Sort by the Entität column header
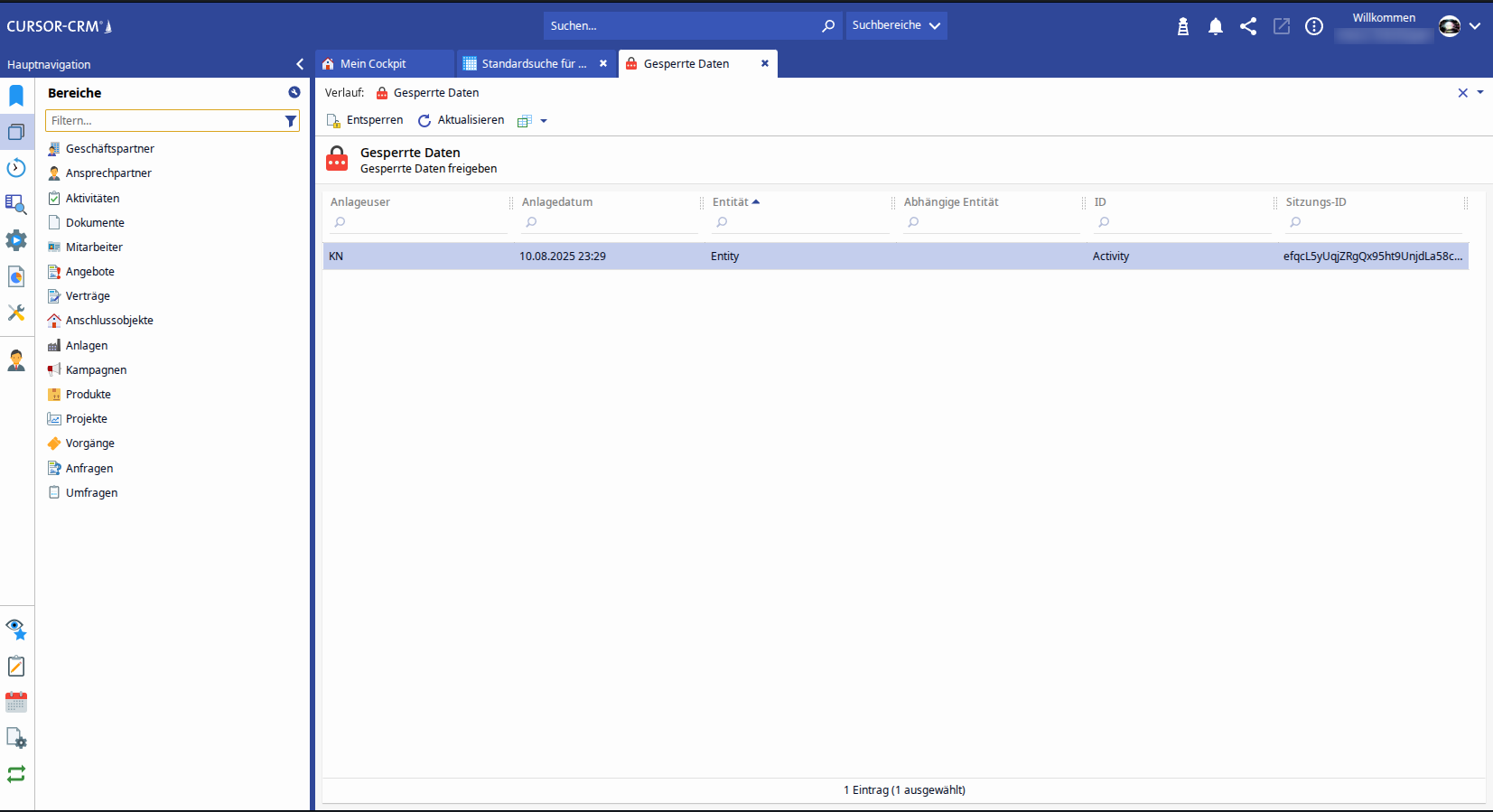Image resolution: width=1493 pixels, height=812 pixels. point(731,202)
